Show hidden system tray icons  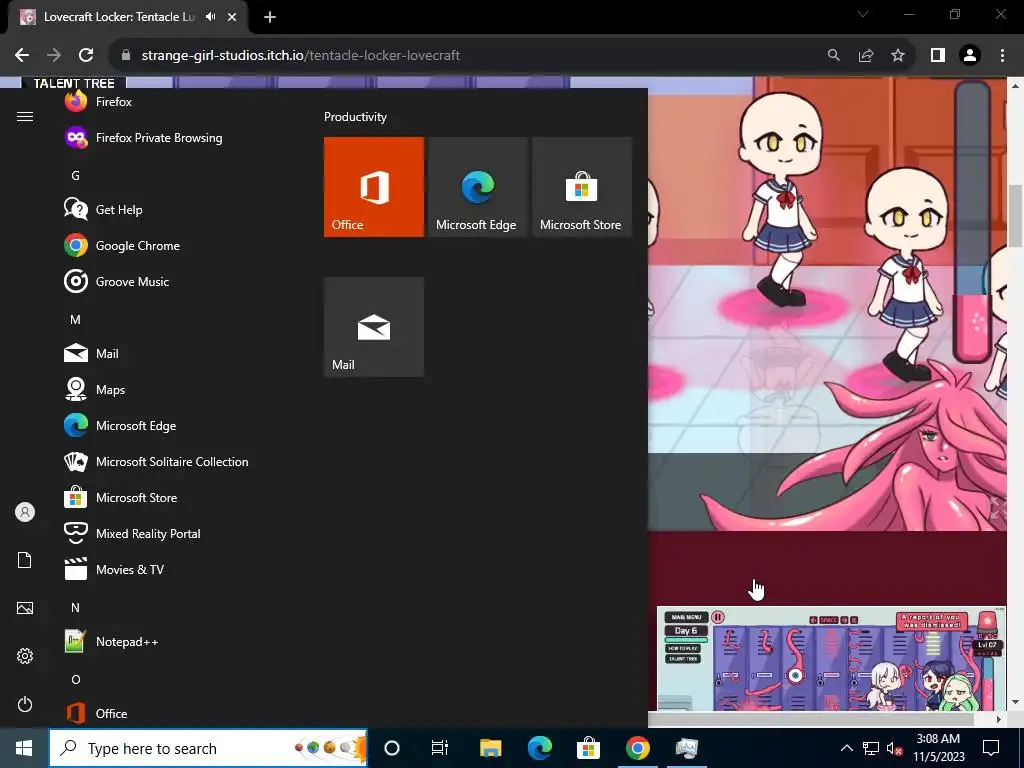[x=846, y=748]
